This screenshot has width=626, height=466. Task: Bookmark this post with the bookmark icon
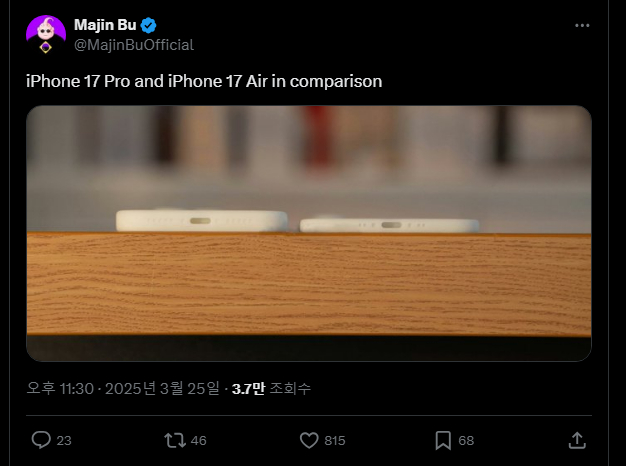coord(443,440)
